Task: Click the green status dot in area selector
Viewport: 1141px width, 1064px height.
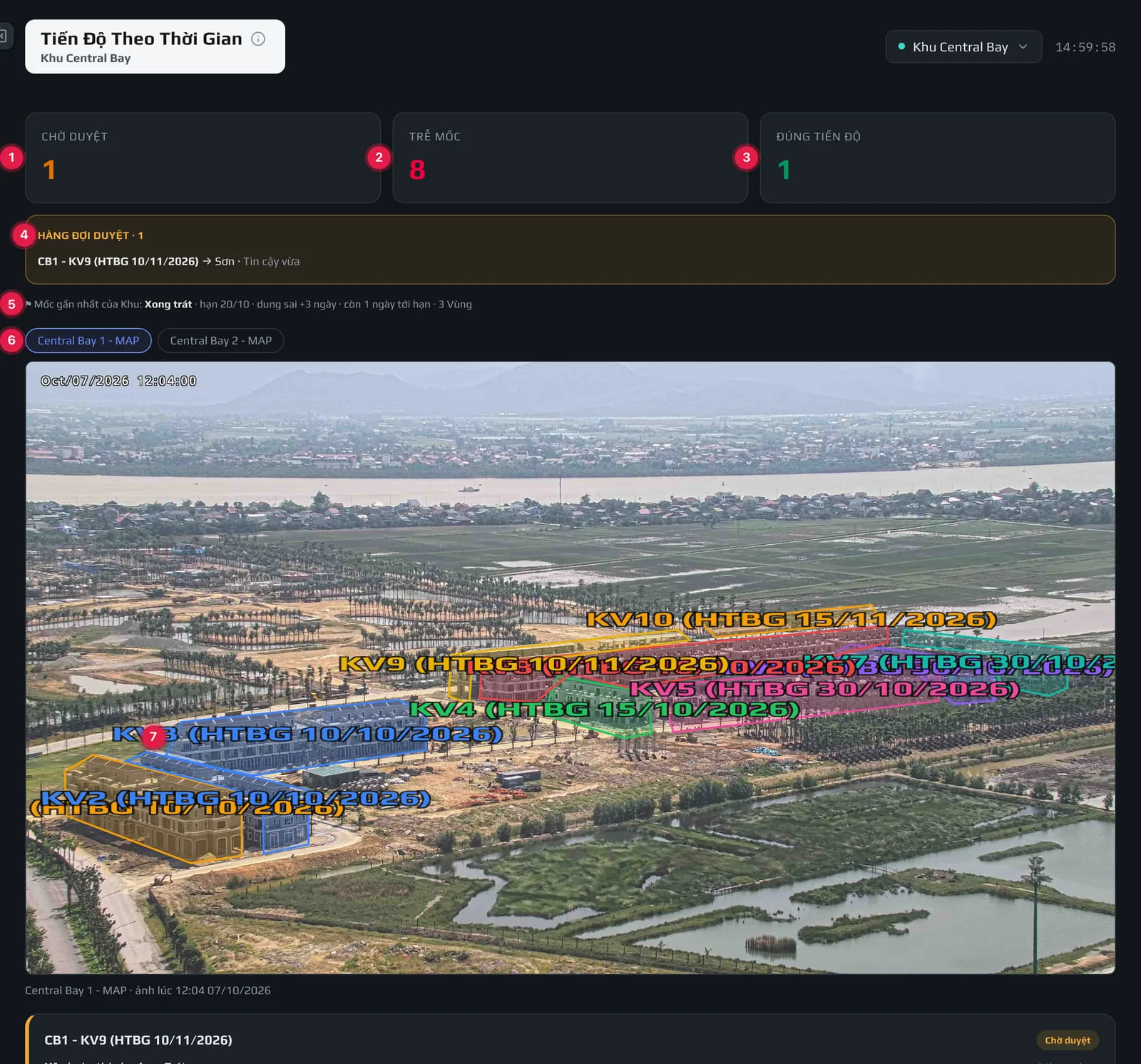Action: (x=901, y=46)
